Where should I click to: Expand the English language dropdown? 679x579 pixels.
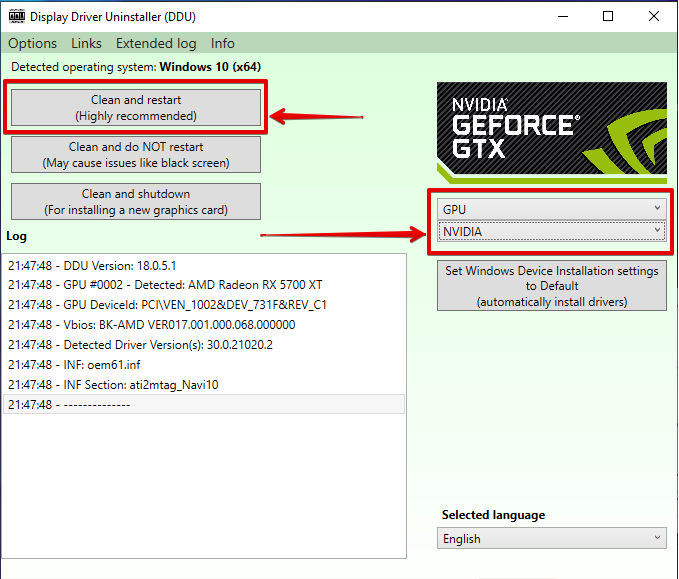click(x=551, y=538)
